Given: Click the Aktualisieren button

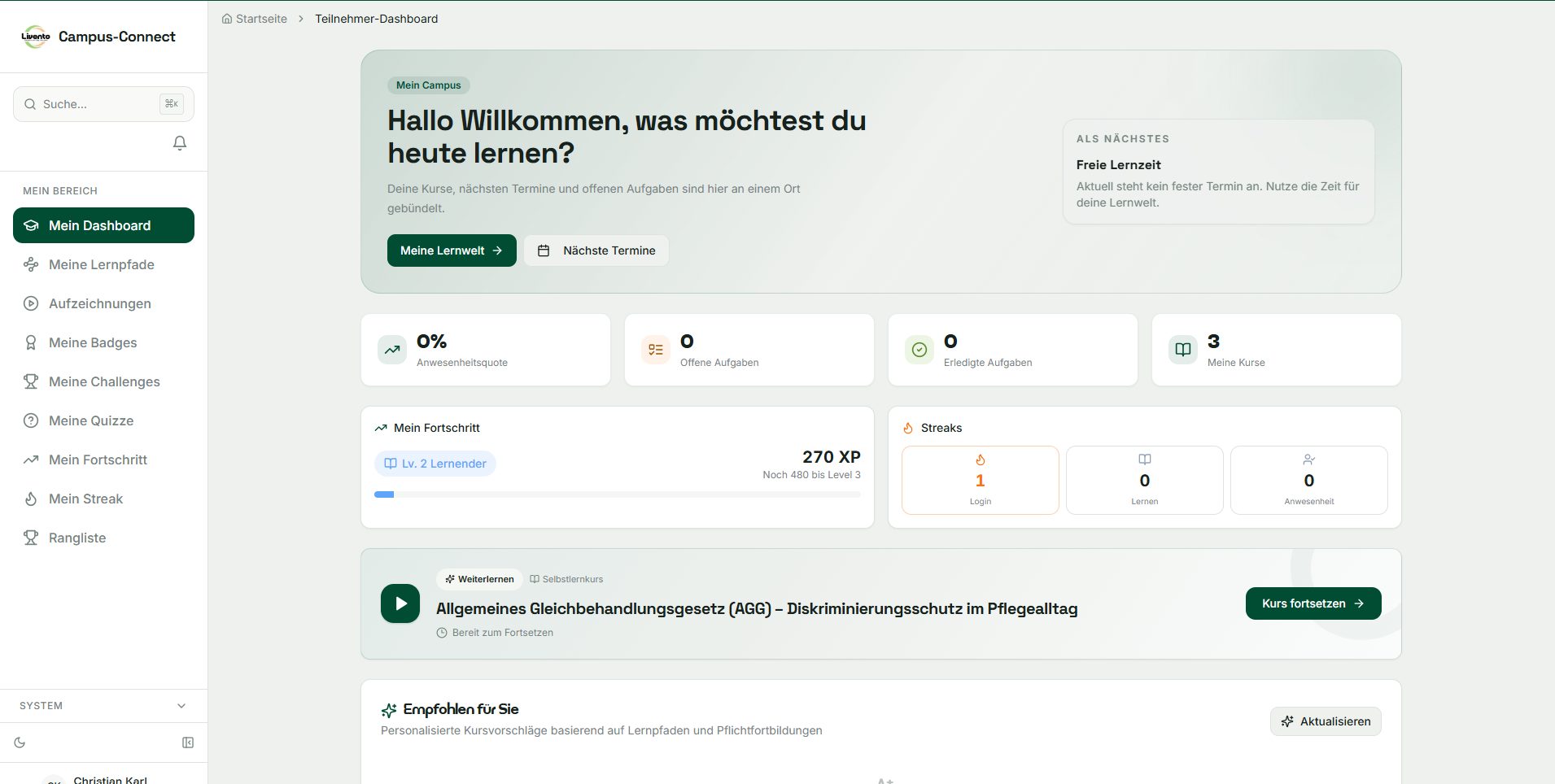Looking at the screenshot, I should click(x=1326, y=721).
